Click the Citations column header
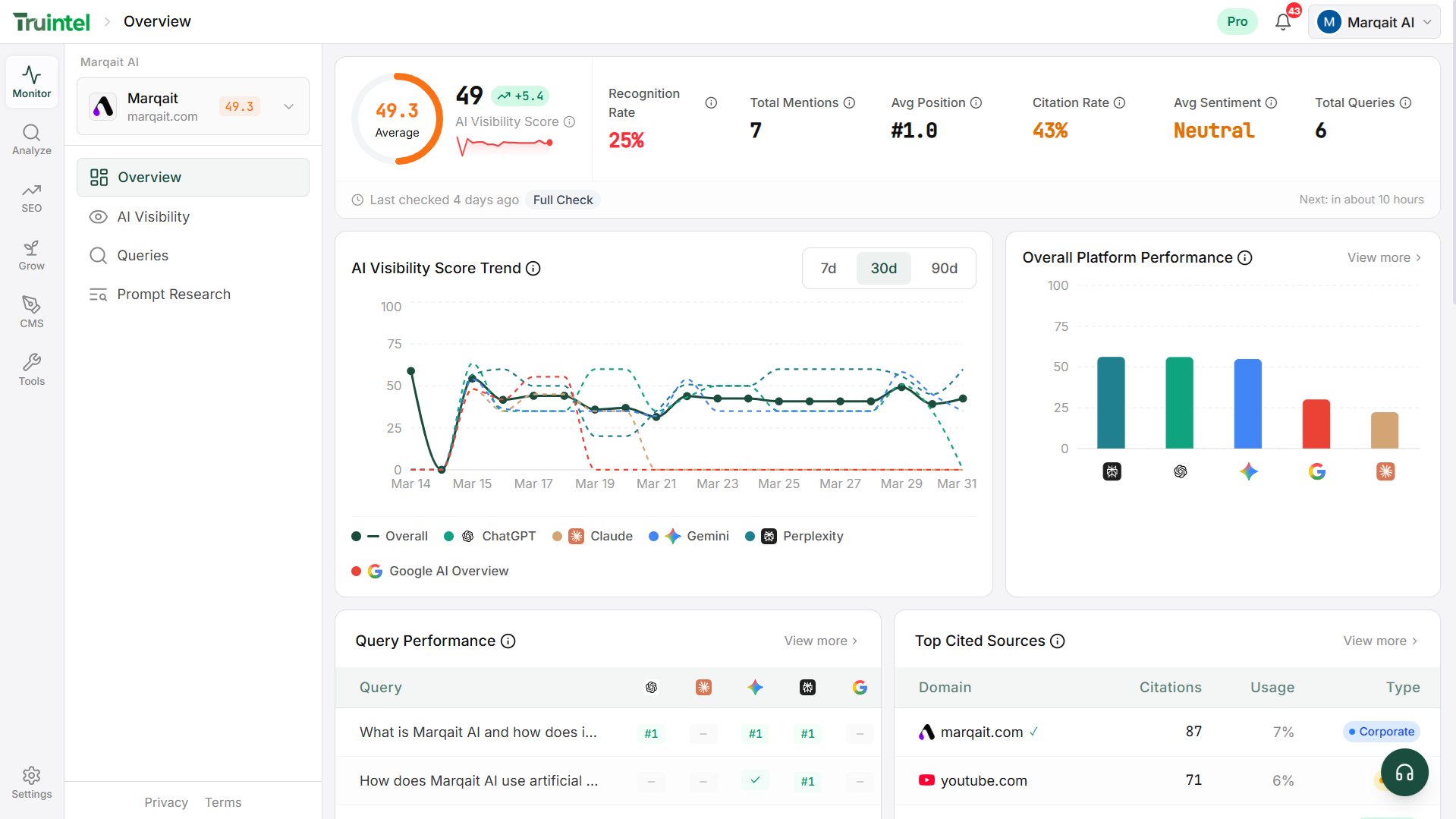 pos(1171,688)
